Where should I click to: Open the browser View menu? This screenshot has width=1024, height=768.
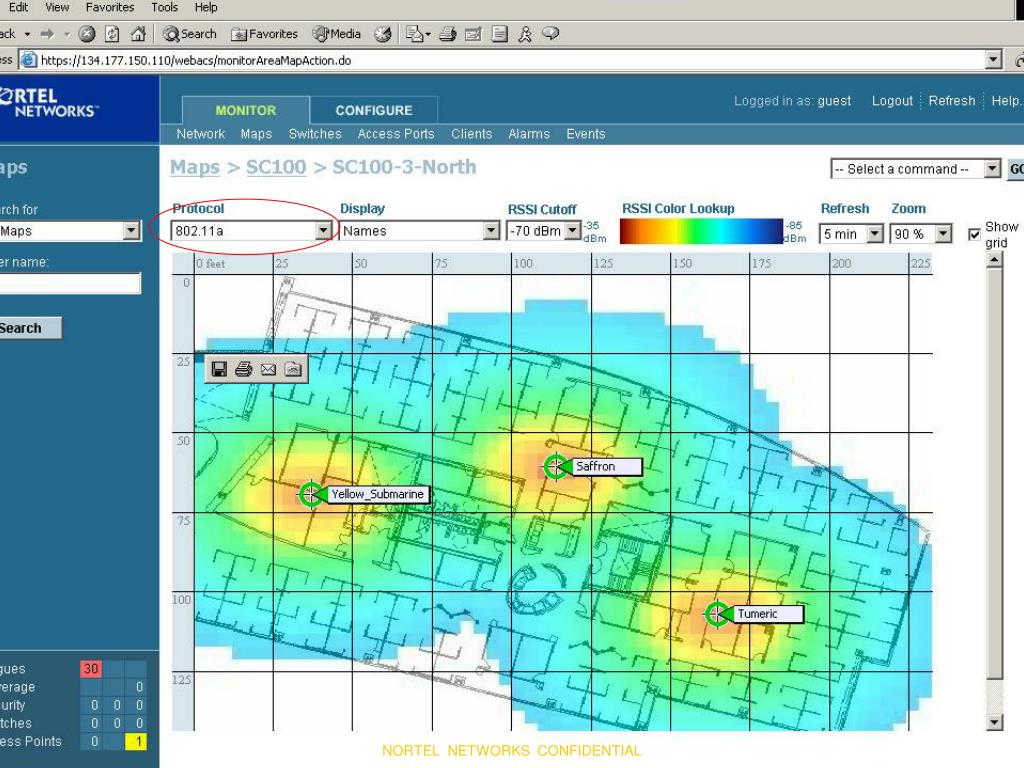(x=57, y=7)
